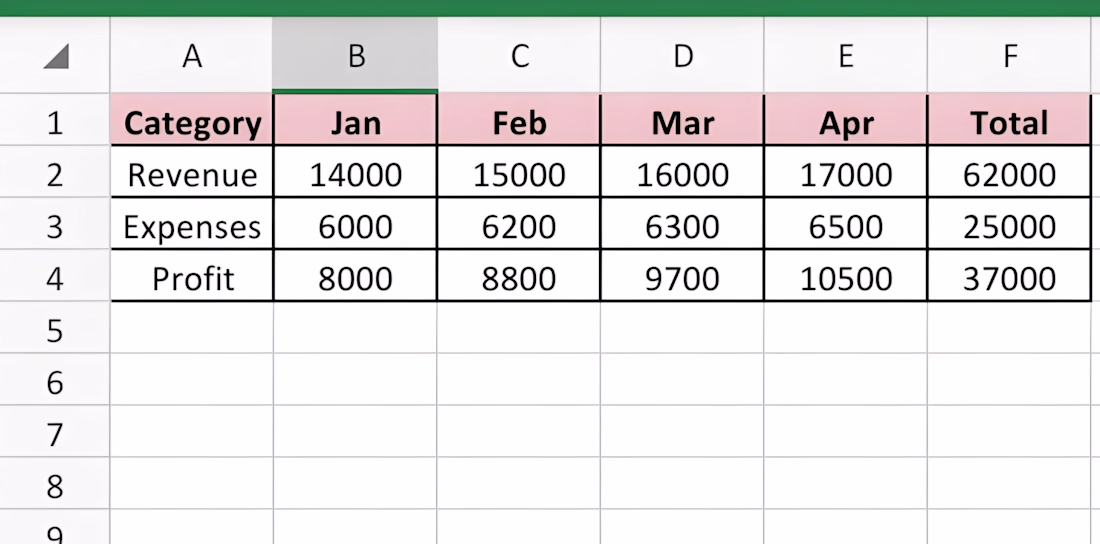Select the Revenue label cell

192,175
